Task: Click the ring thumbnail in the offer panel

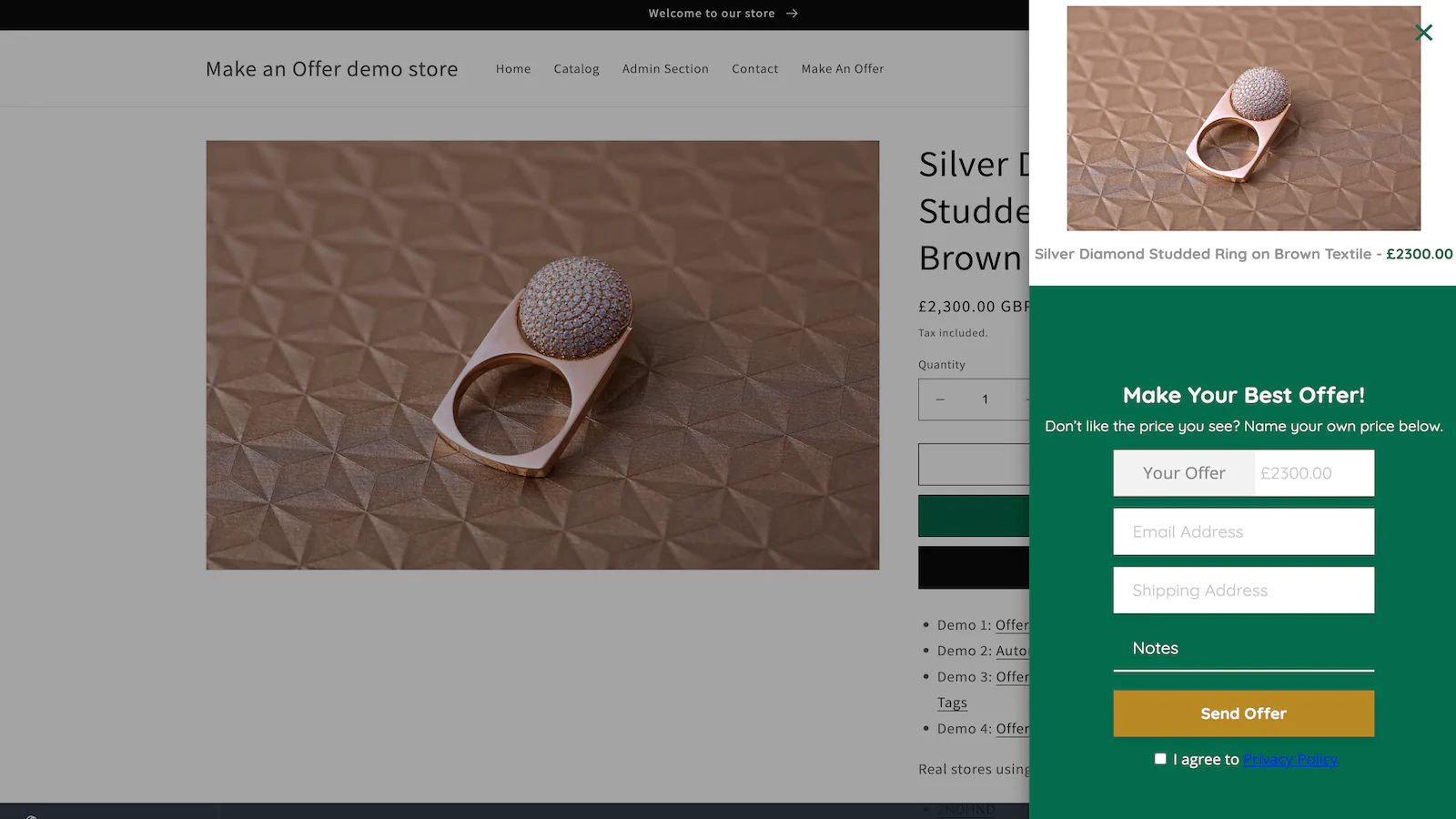Action: tap(1243, 118)
